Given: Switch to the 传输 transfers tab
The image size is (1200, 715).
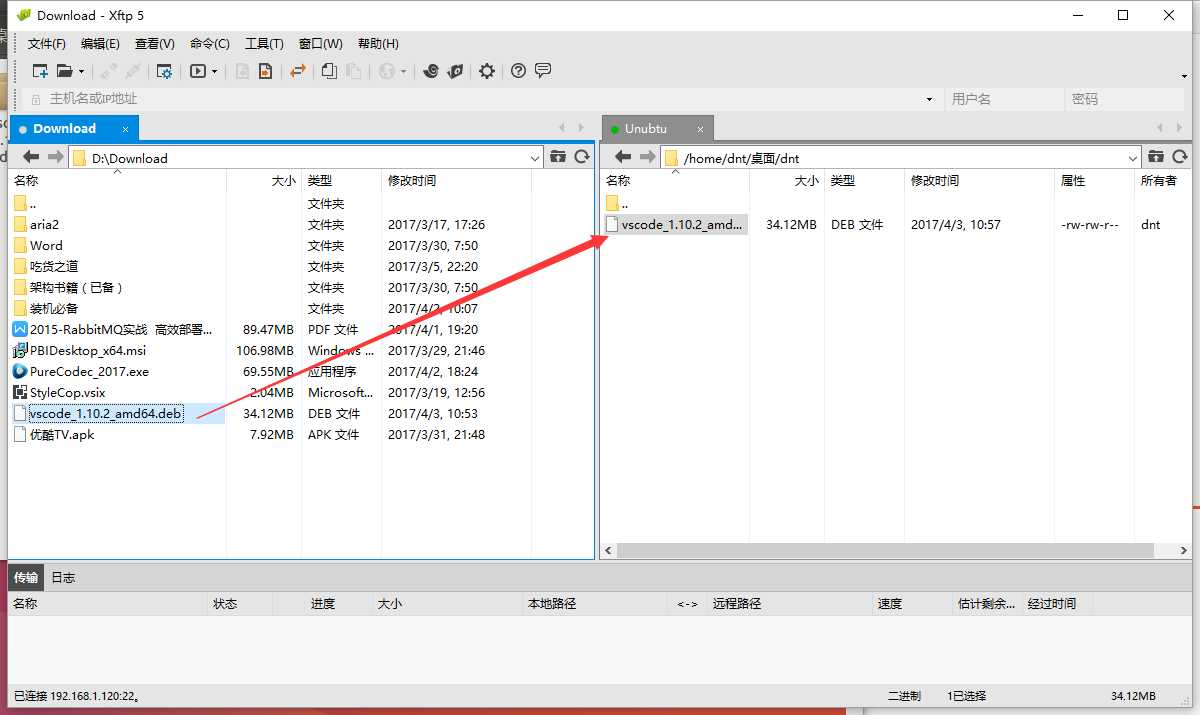Looking at the screenshot, I should tap(26, 577).
